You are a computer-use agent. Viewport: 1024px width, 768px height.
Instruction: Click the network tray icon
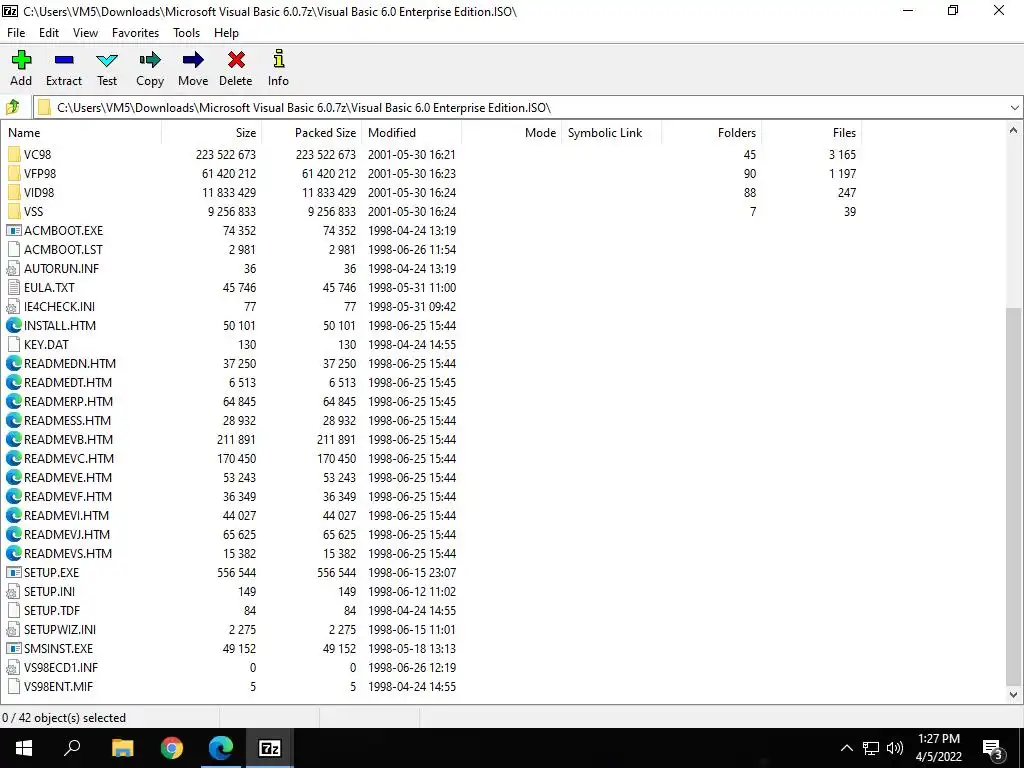coord(871,748)
